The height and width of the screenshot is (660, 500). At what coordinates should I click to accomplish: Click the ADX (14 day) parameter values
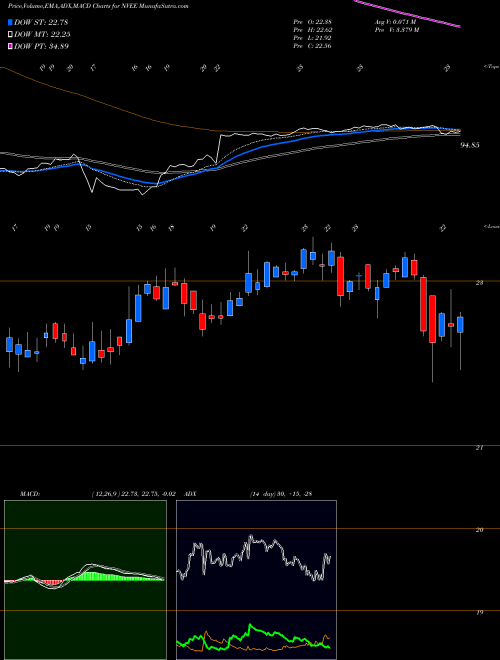click(x=280, y=494)
